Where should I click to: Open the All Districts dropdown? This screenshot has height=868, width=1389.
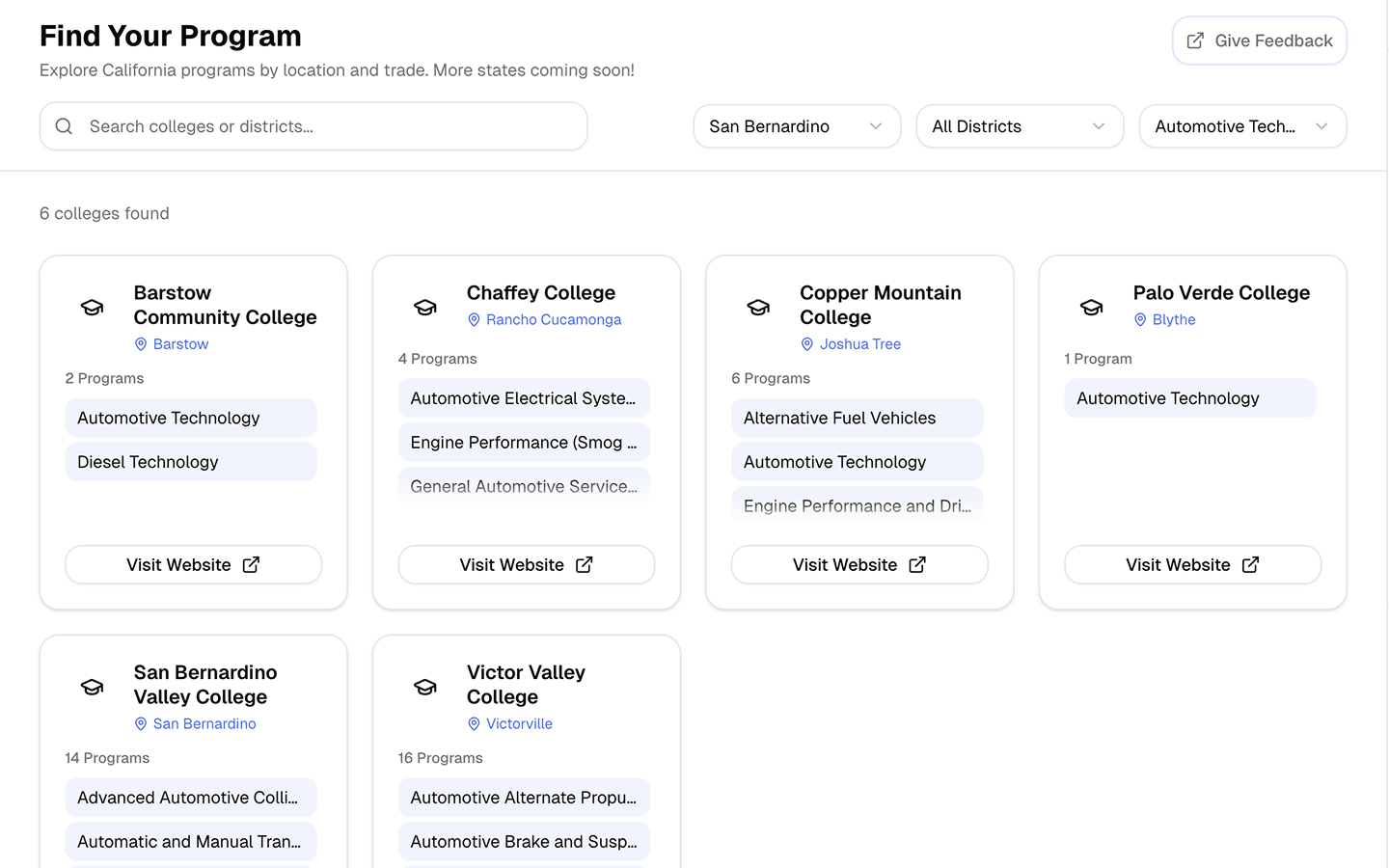pyautogui.click(x=1020, y=126)
